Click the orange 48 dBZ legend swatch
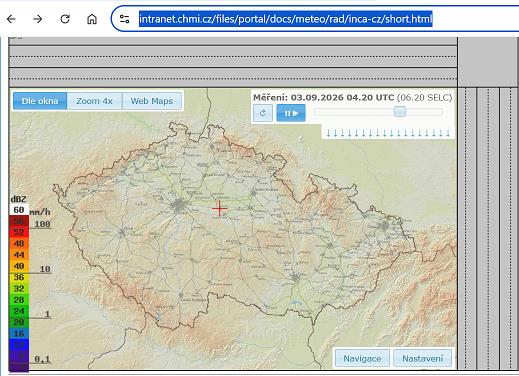519x376 pixels. coord(19,243)
